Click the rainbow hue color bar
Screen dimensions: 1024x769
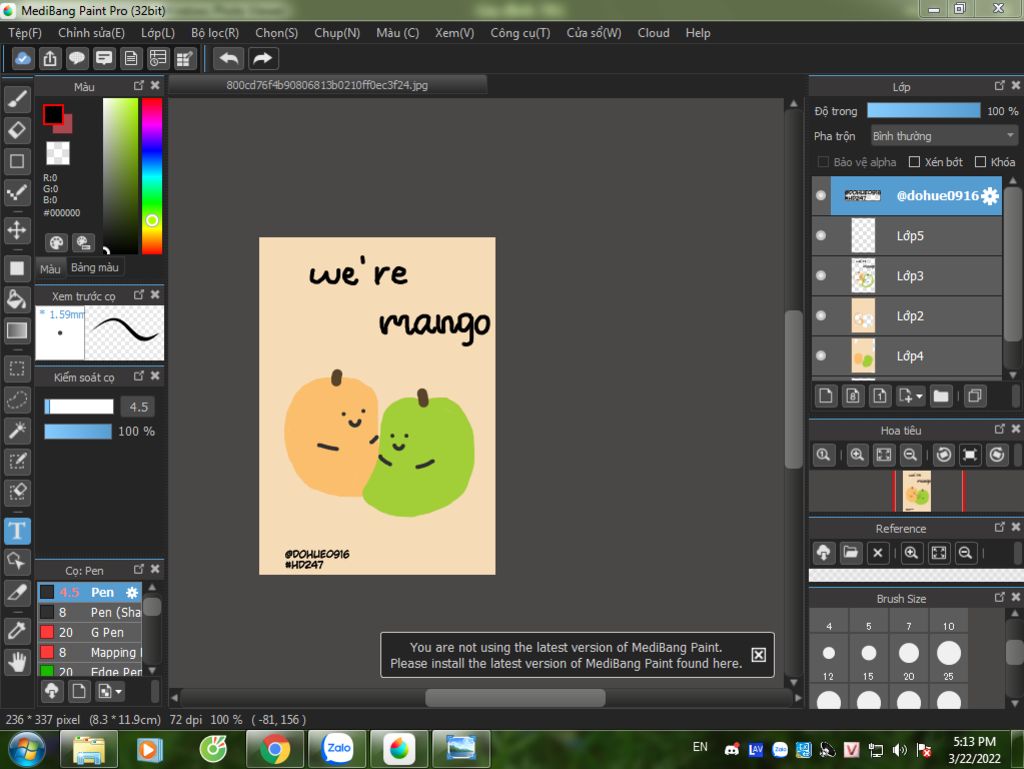(x=152, y=176)
